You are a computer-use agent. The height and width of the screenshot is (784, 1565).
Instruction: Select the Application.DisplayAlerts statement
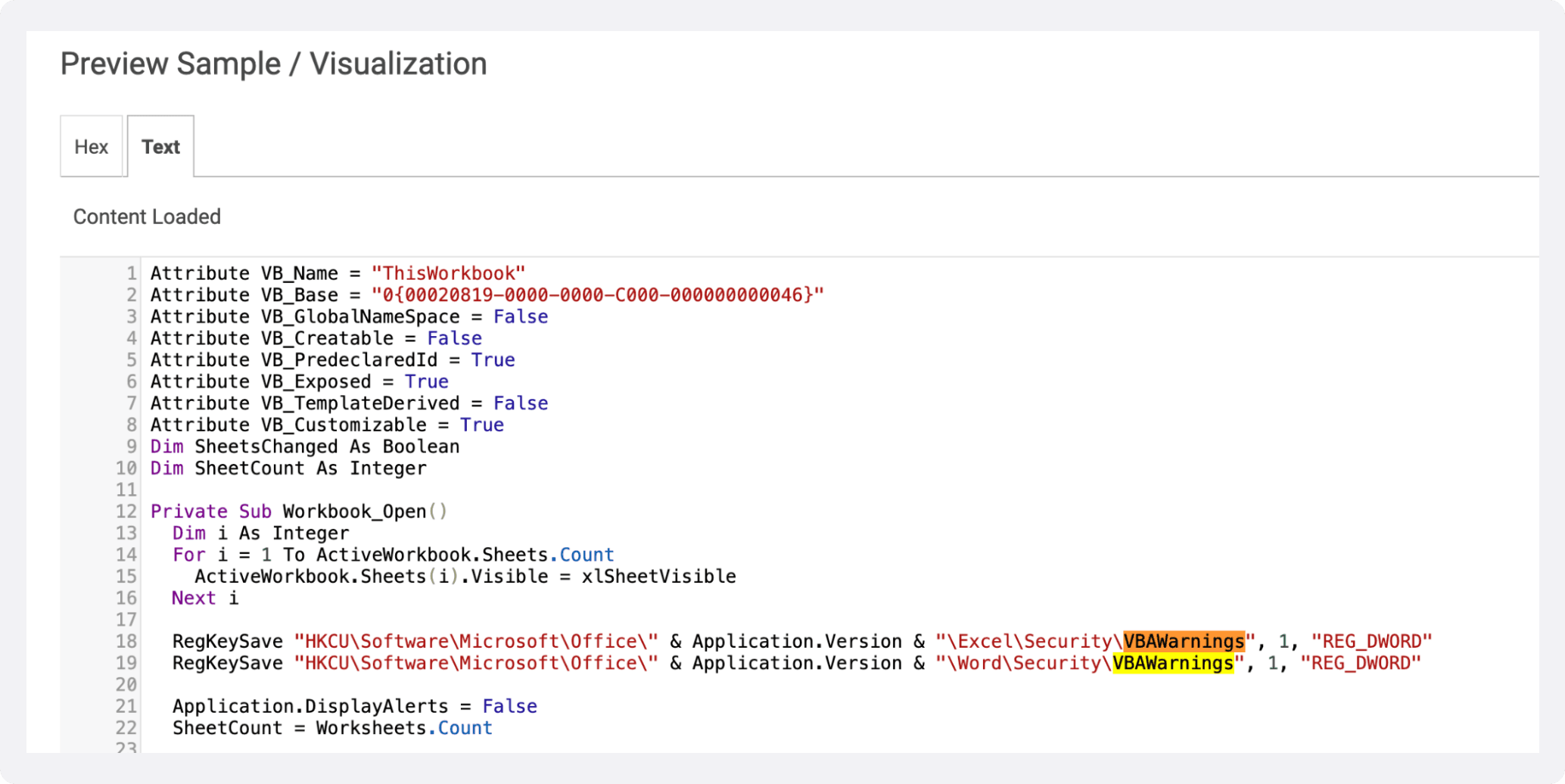point(309,705)
